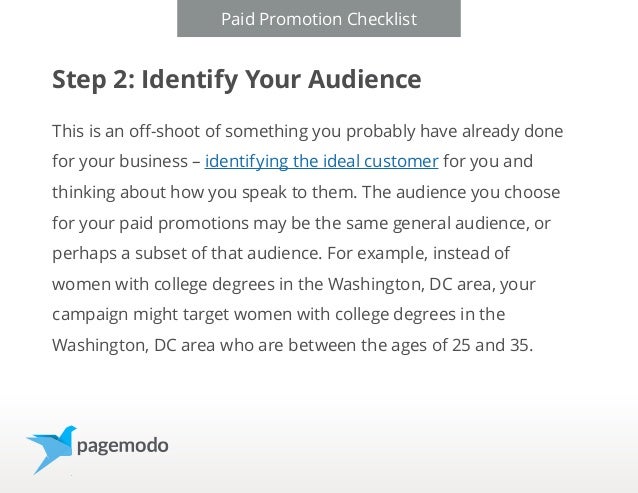Click 'Step 2:' in the slide heading

click(94, 80)
